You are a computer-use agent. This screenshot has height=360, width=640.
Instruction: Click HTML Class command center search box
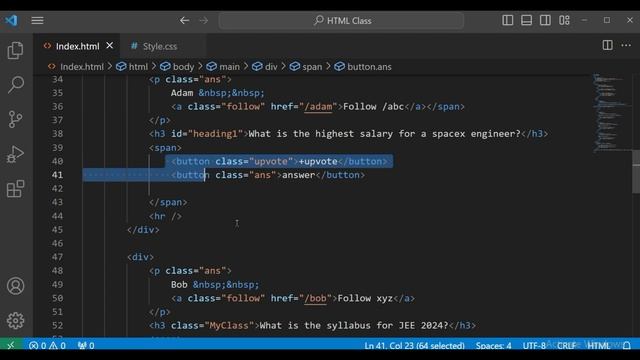pyautogui.click(x=341, y=20)
